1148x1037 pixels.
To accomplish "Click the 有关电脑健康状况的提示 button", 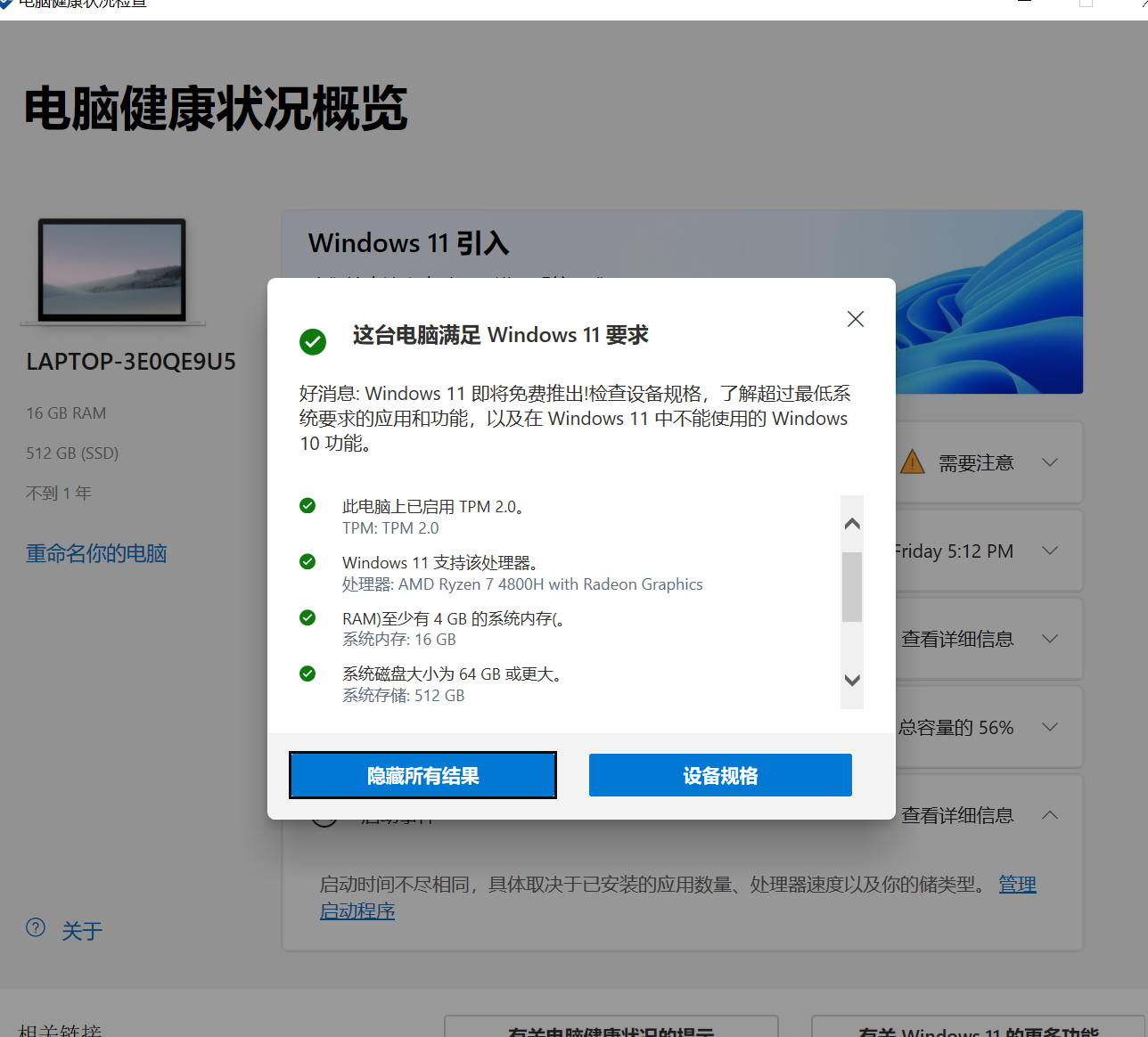I will 611,1025.
